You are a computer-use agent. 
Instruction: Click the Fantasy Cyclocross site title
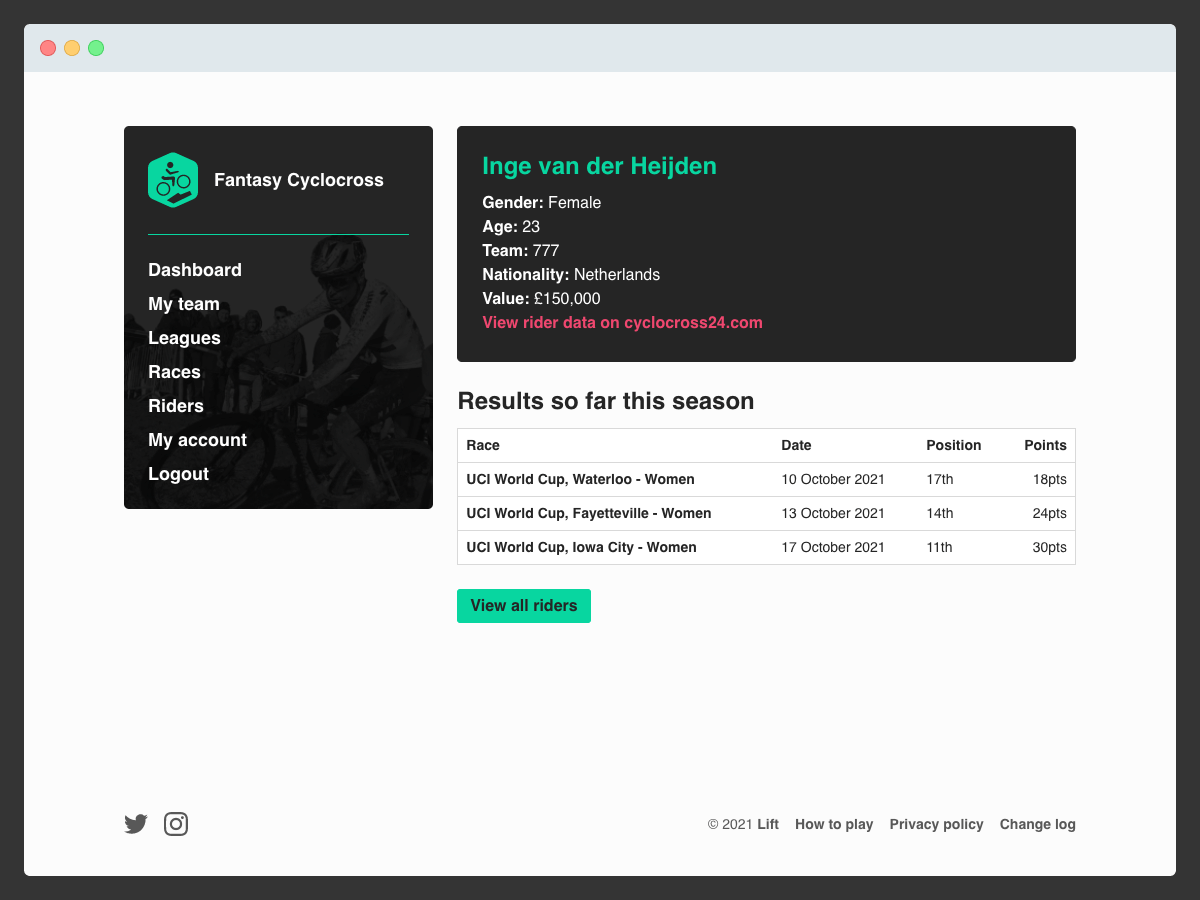(x=299, y=180)
